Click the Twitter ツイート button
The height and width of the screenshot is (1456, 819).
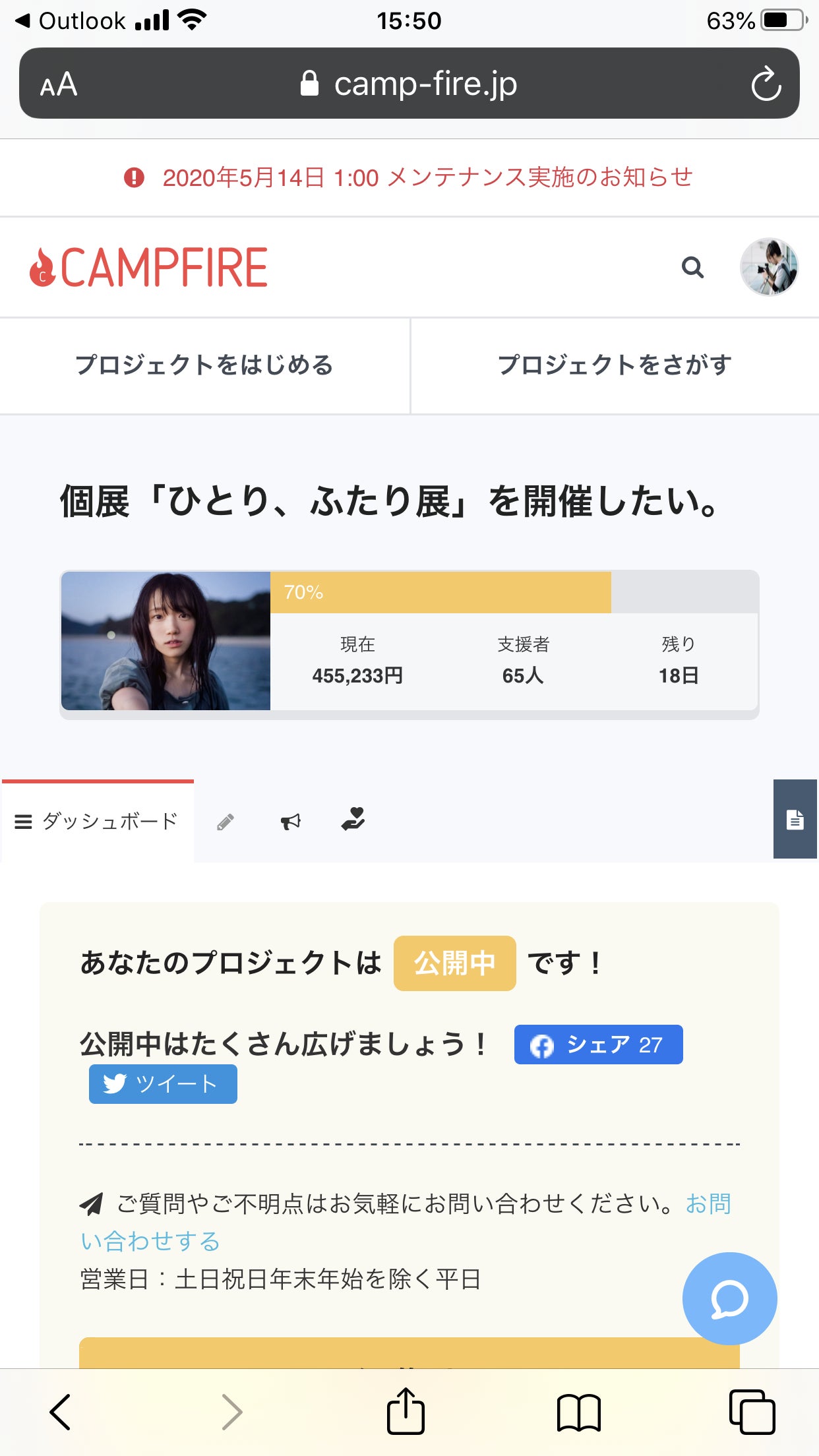coord(163,1084)
